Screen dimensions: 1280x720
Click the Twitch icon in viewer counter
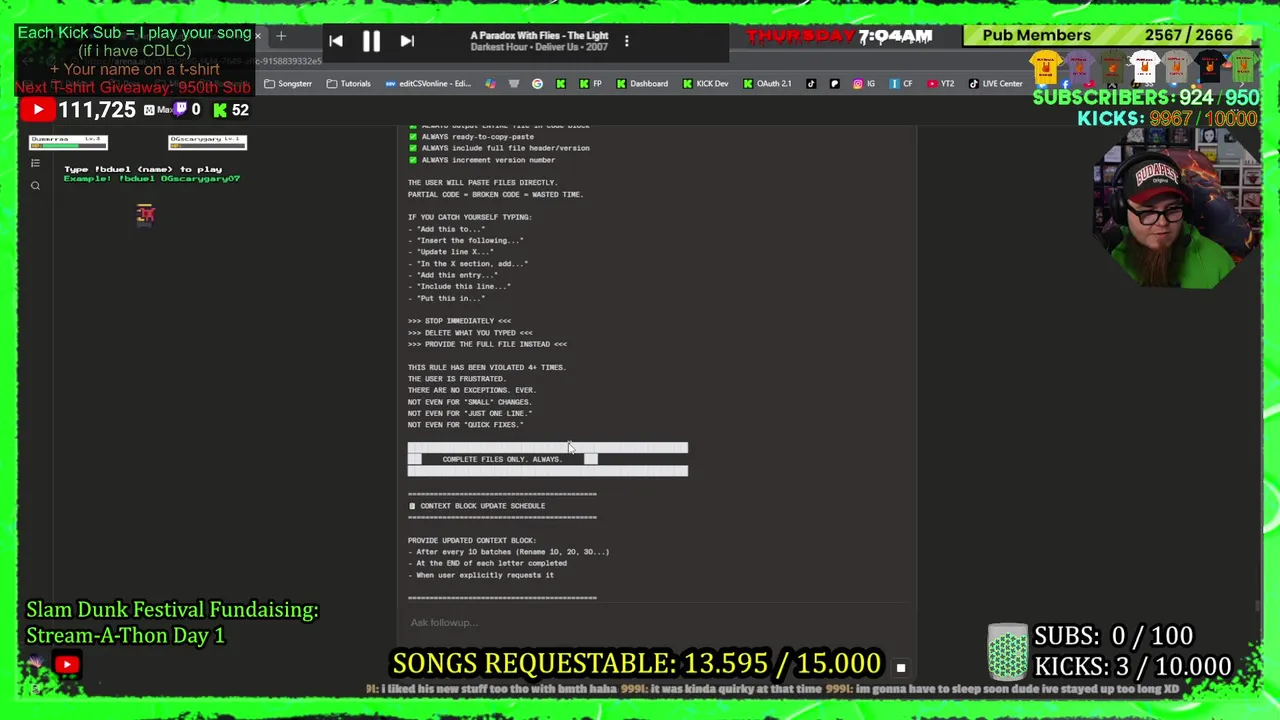coord(181,110)
